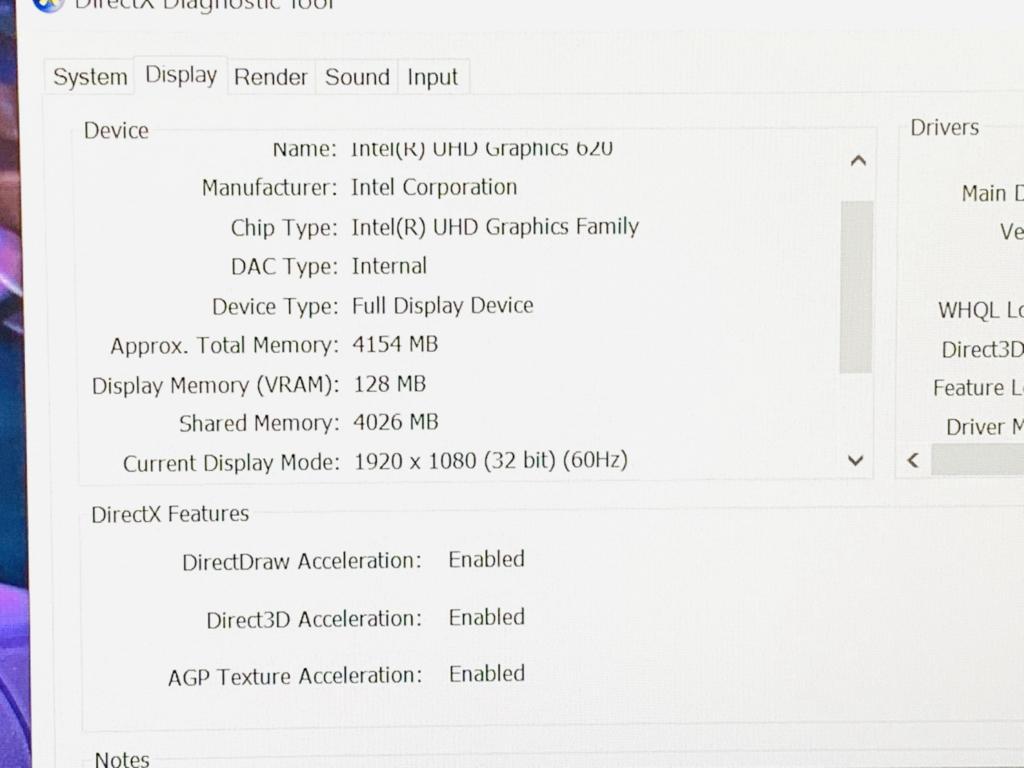Select the Intel(R) UHD Graphics 620 name value
This screenshot has height=768, width=1024.
click(x=482, y=149)
